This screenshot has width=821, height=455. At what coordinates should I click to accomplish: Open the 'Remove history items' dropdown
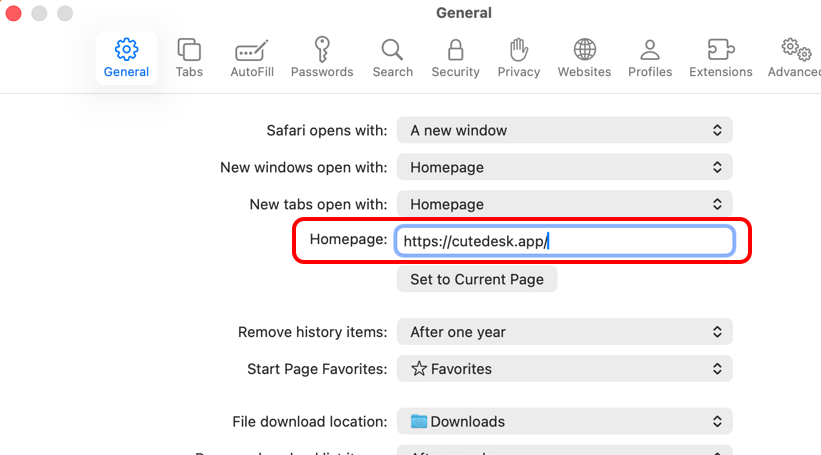coord(564,332)
